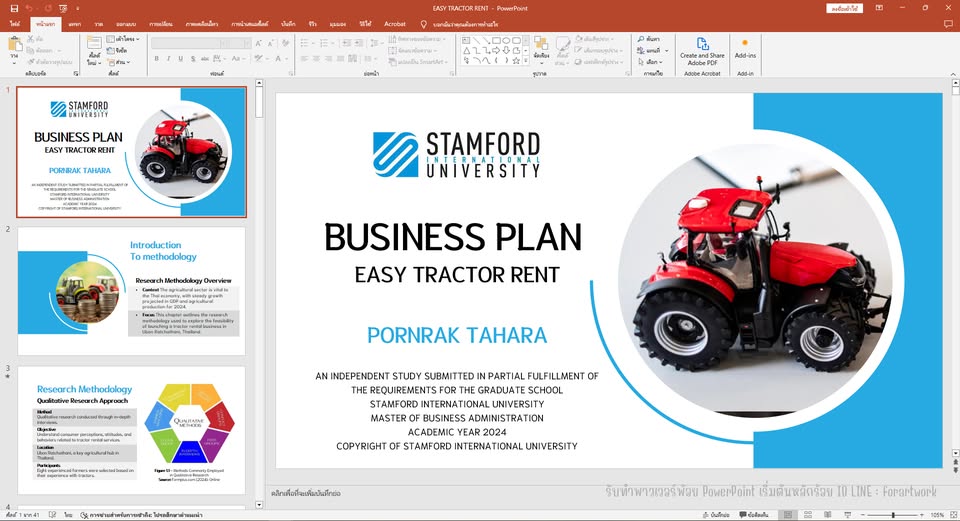Click the Clear All Formatting icon
960x521 pixels.
coord(285,43)
